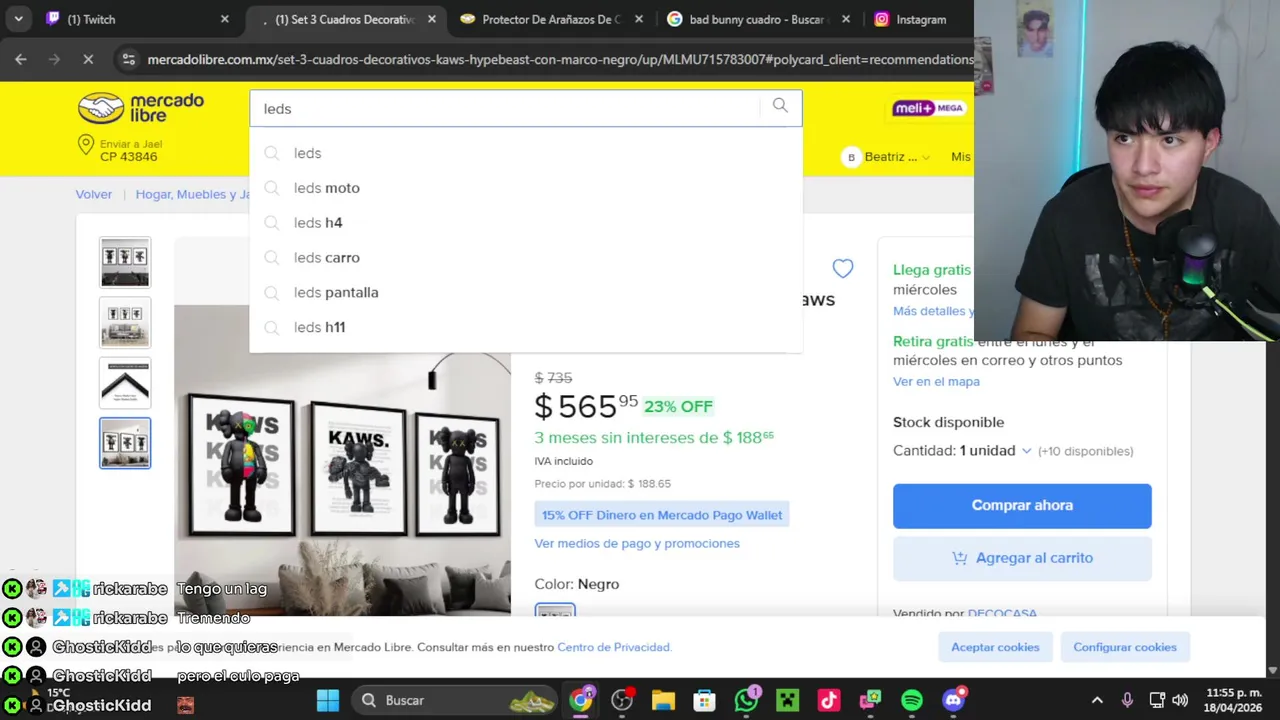The image size is (1280, 720).
Task: Open Minecraft from the taskbar
Action: [x=788, y=700]
